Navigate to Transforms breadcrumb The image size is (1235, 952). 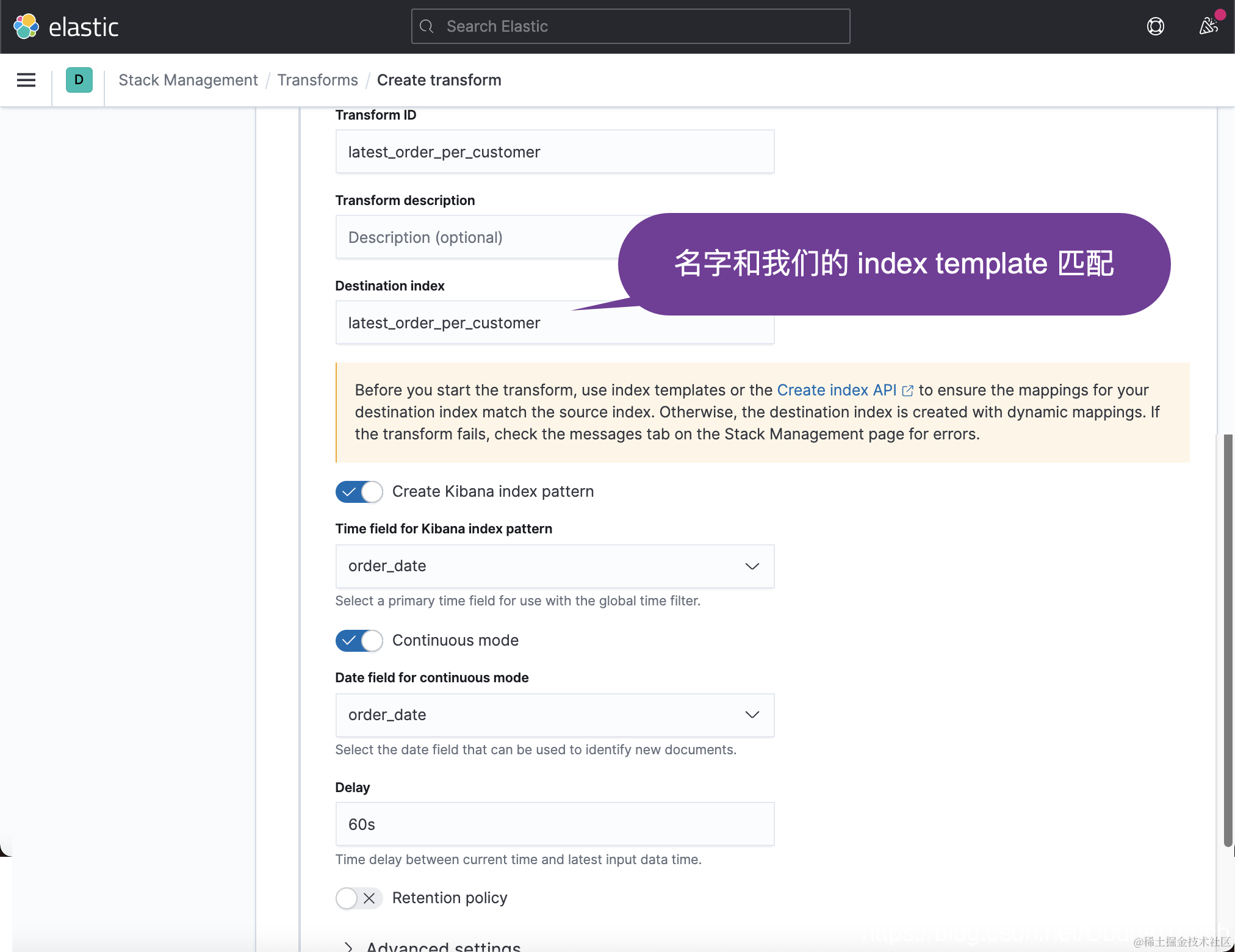[x=317, y=80]
